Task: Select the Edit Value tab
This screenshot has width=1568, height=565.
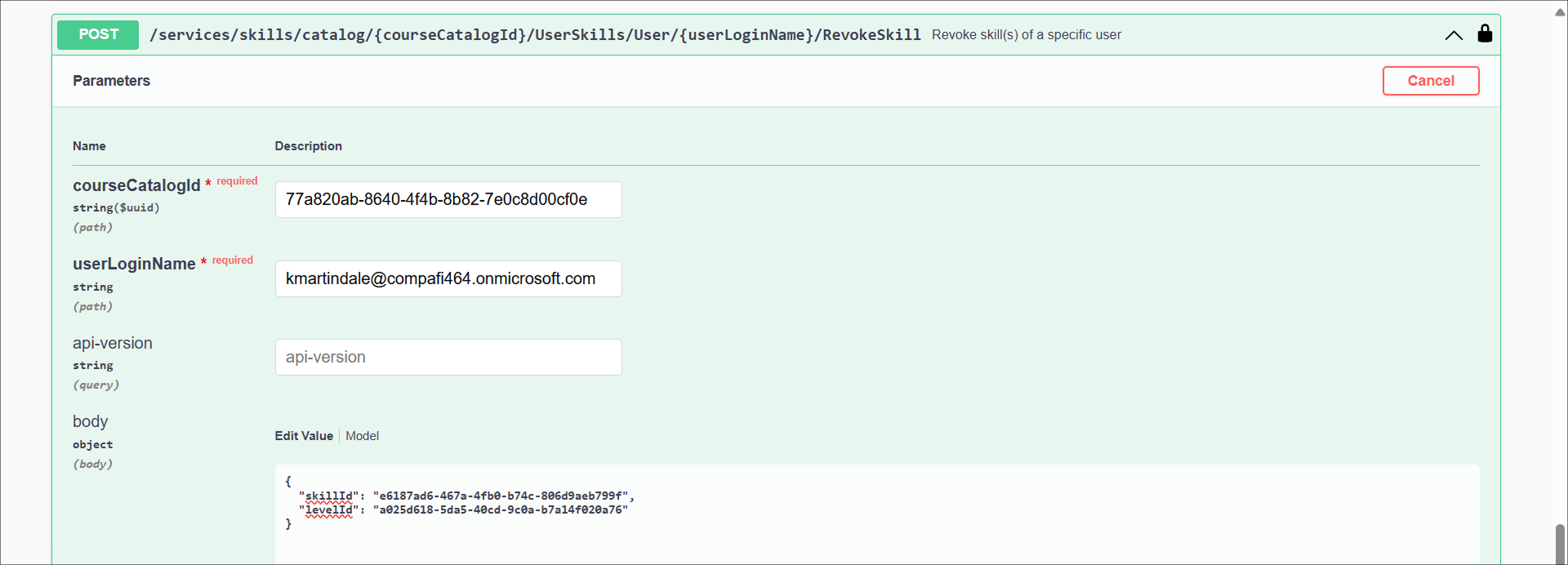Action: 304,436
